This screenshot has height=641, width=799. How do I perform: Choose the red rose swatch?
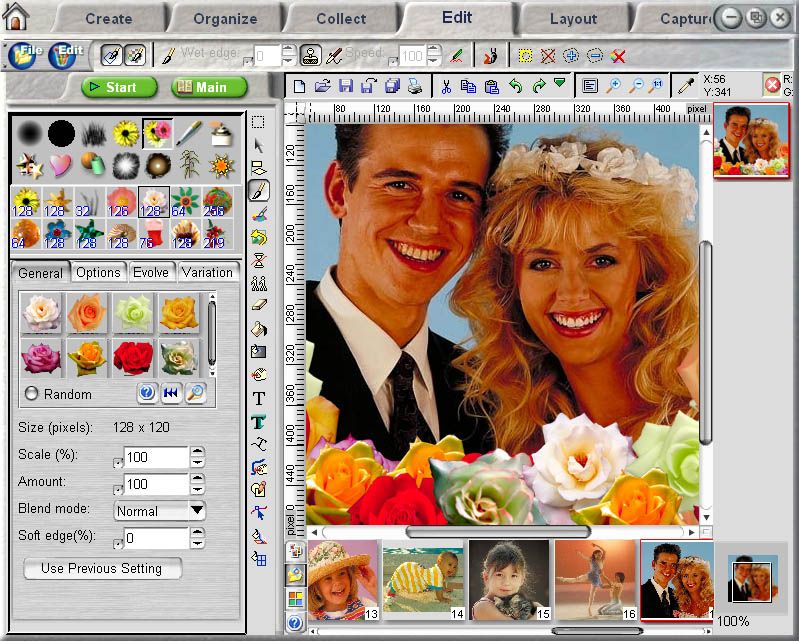pos(132,358)
